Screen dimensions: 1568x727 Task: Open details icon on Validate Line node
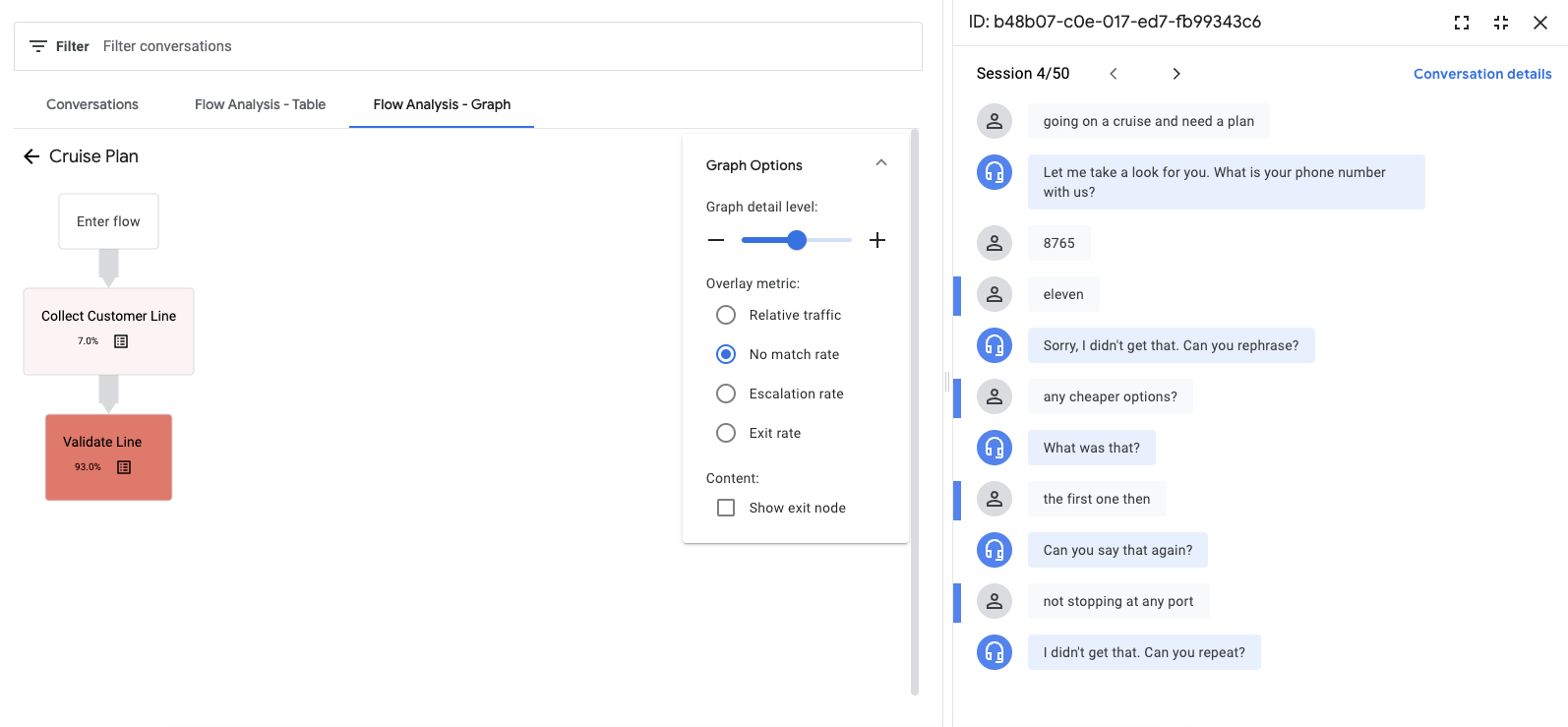(x=124, y=467)
